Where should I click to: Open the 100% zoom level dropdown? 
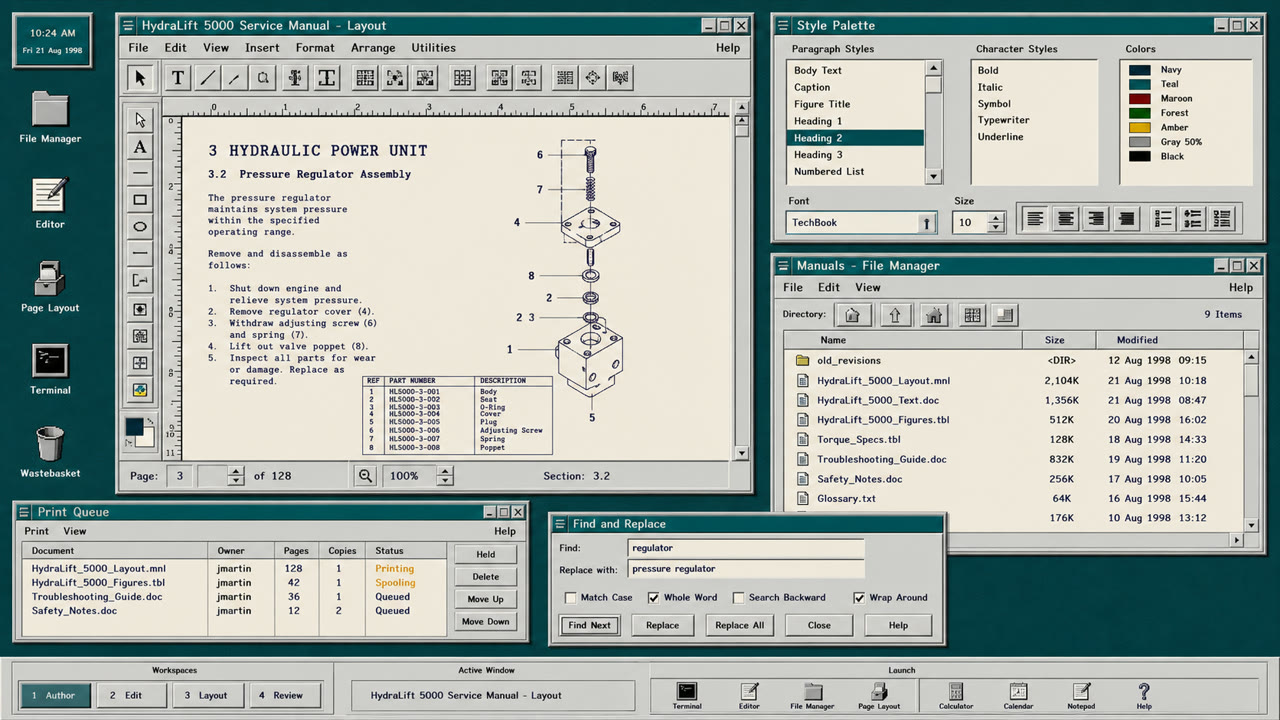click(445, 476)
